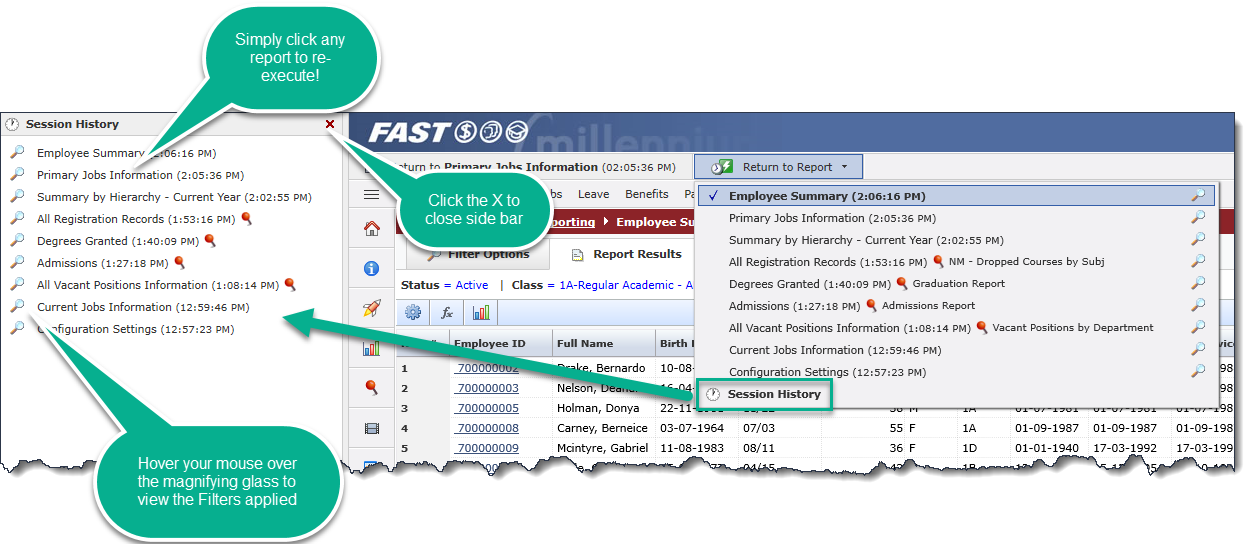Open employee ID 700000005 link
The image size is (1250, 544).
[x=488, y=408]
